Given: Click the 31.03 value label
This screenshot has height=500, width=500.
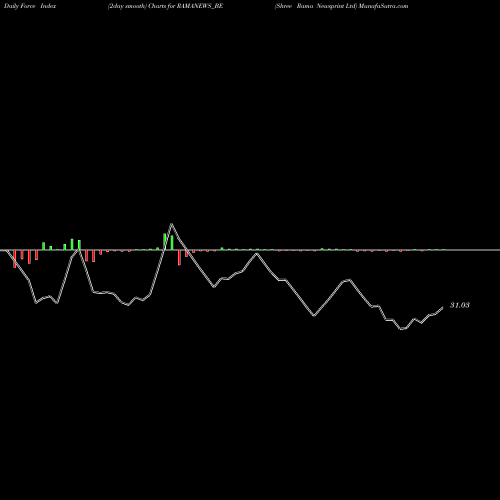Looking at the screenshot, I should click(x=460, y=305).
